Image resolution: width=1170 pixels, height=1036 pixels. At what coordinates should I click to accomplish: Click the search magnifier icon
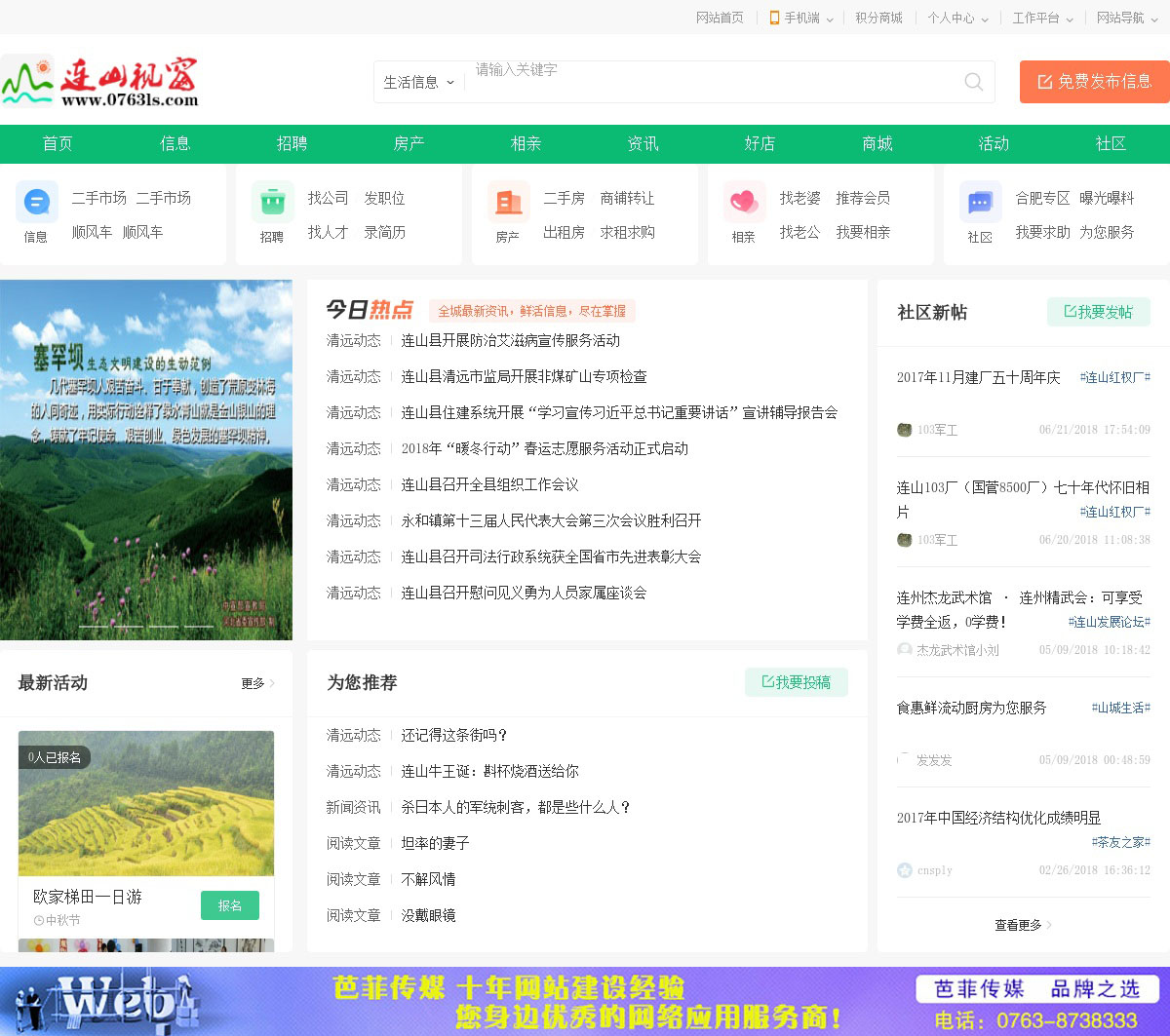coord(973,82)
